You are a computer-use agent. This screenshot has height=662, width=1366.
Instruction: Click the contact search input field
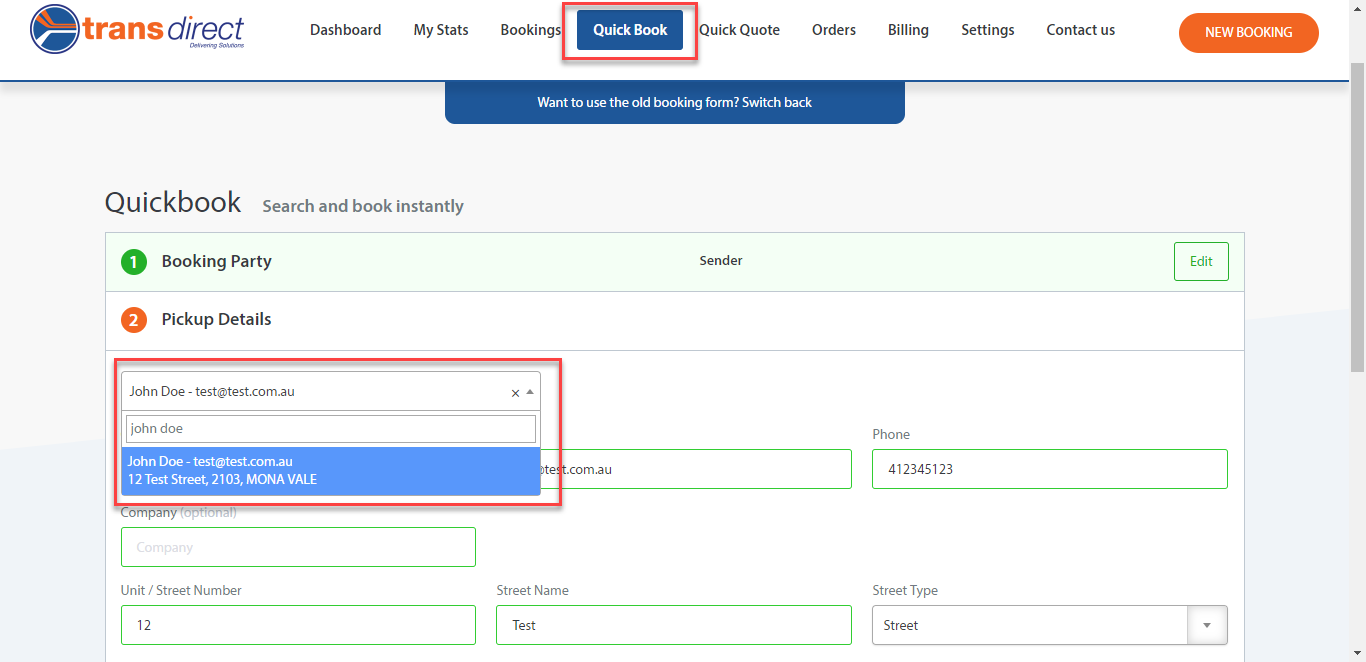[331, 429]
